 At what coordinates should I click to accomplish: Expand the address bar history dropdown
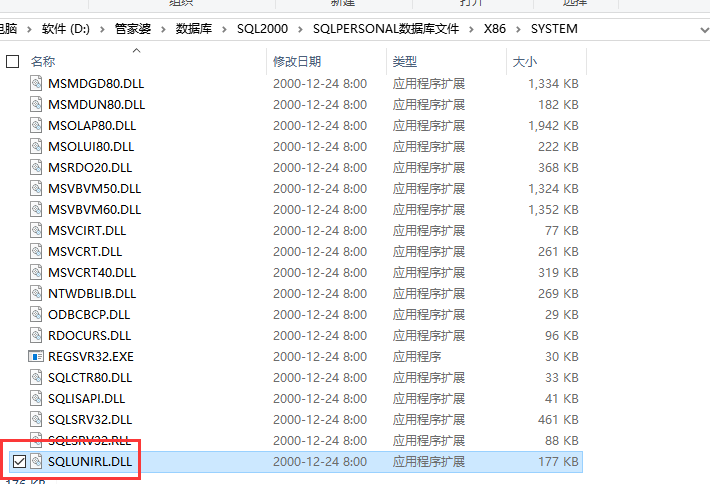[704, 30]
